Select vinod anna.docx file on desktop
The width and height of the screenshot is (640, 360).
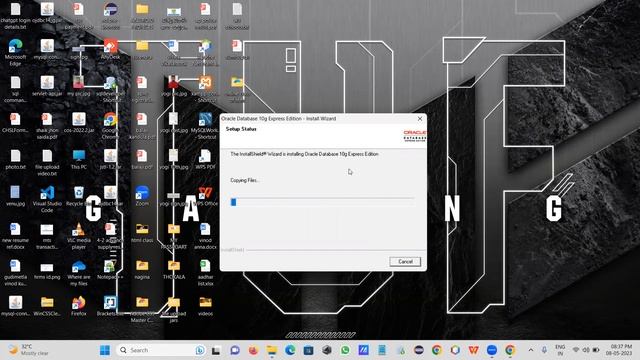tap(205, 236)
